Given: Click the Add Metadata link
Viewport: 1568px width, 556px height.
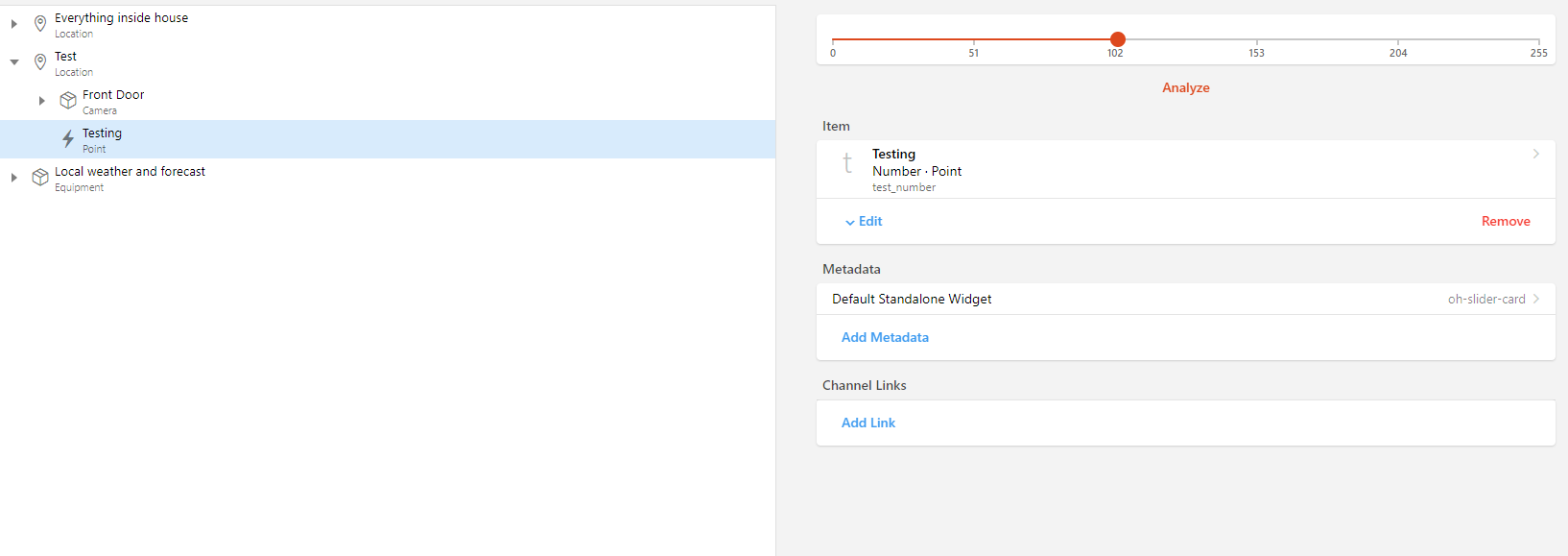Looking at the screenshot, I should pyautogui.click(x=885, y=337).
